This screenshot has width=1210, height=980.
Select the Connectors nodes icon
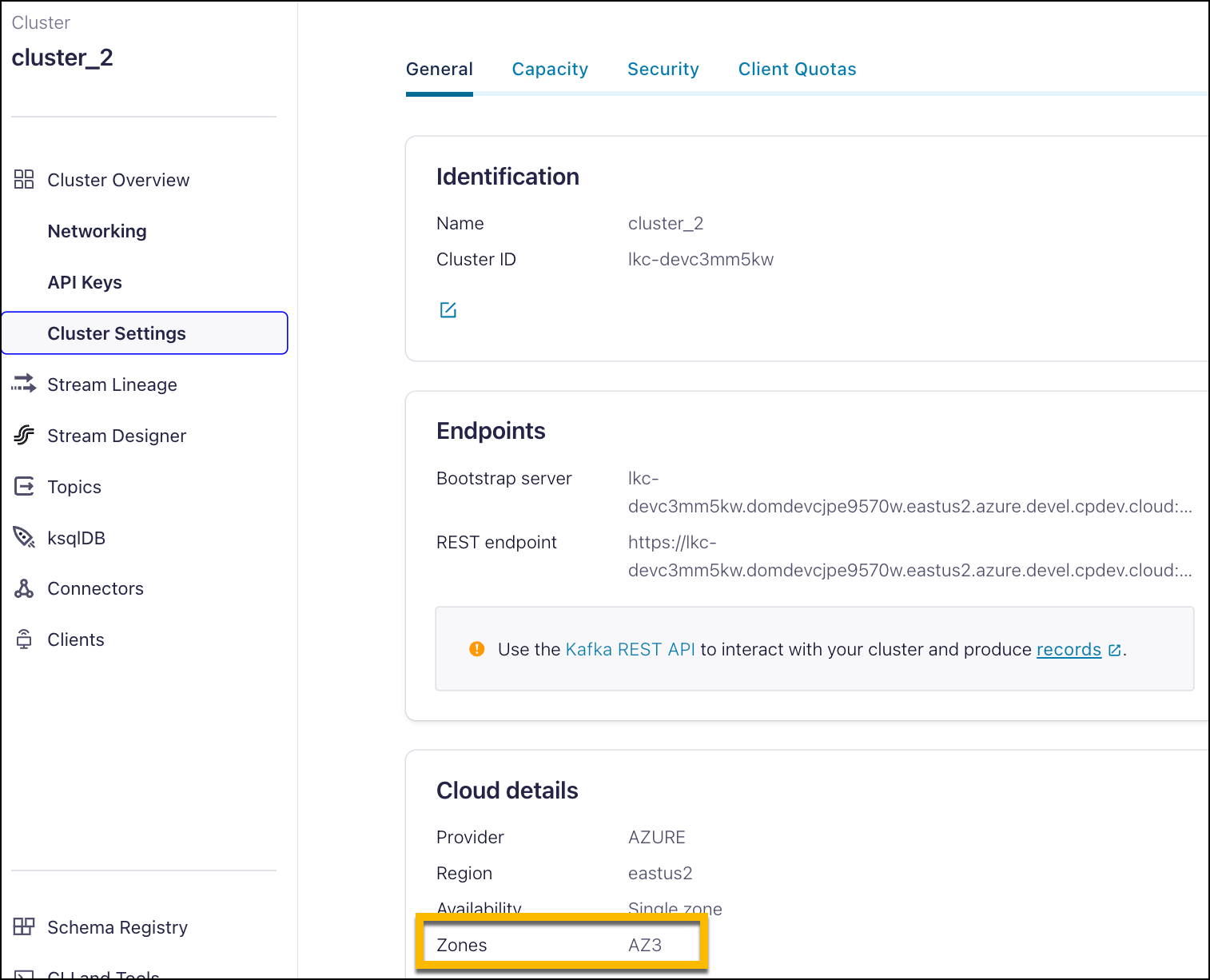point(24,588)
